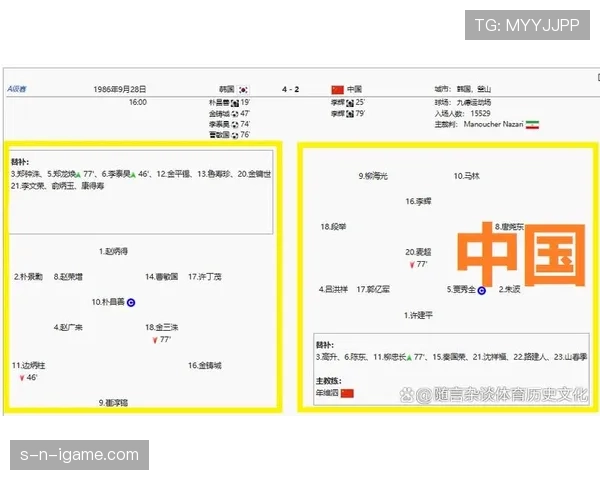Image resolution: width=600 pixels, height=480 pixels.
Task: Click the green sub-on arrow after Chinese substitute 11
Action: pyautogui.click(x=409, y=358)
